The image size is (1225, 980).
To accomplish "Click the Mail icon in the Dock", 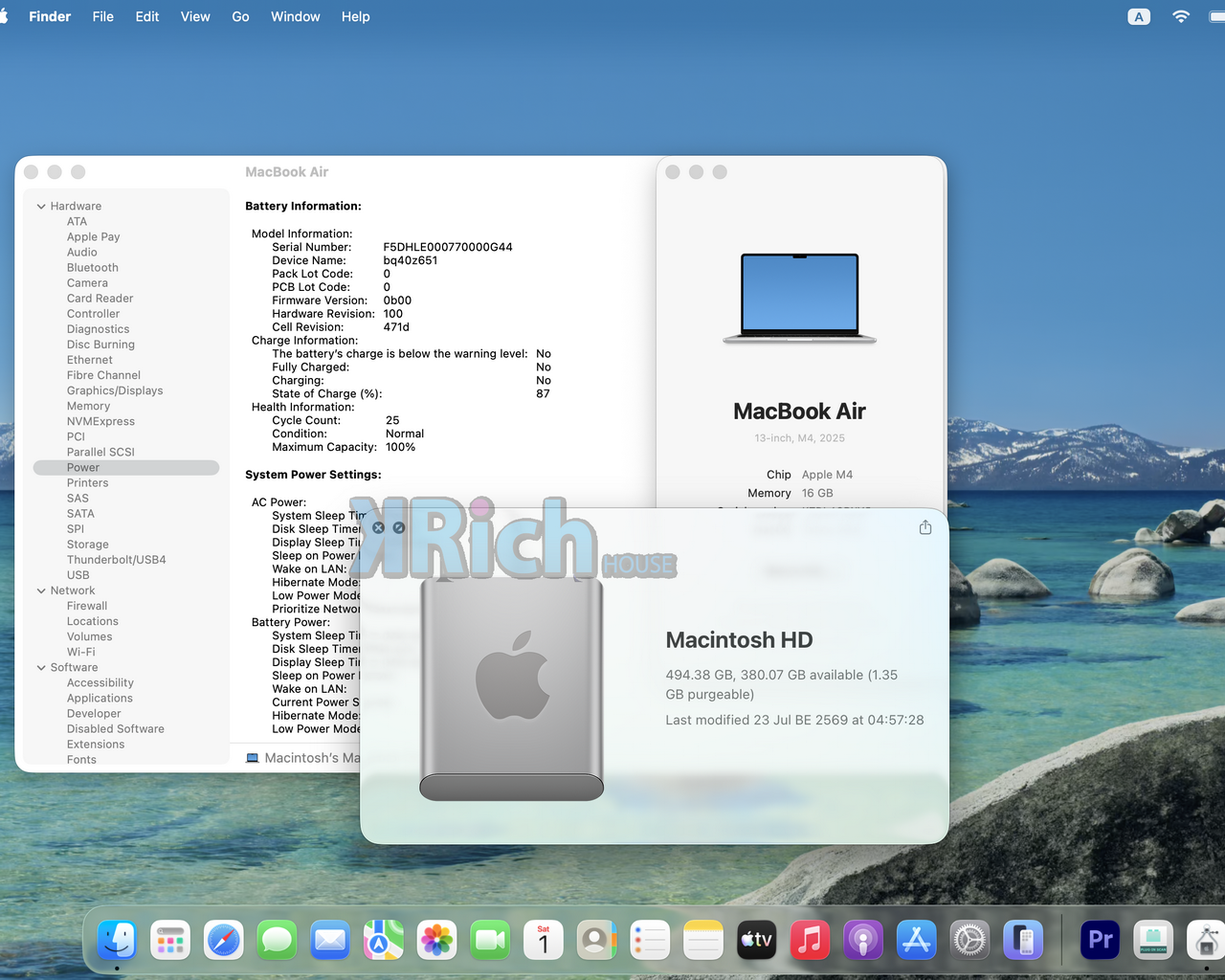I will pos(330,941).
